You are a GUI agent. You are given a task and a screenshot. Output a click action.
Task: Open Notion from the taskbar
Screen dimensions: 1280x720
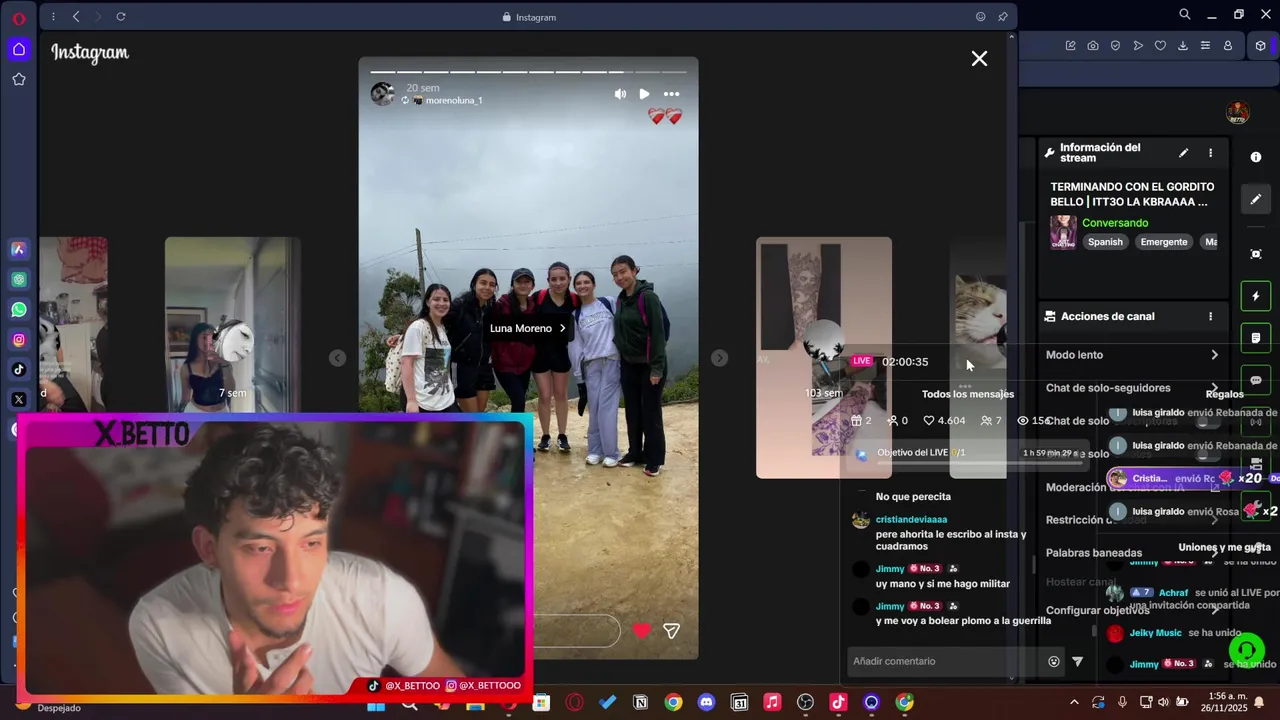pyautogui.click(x=640, y=703)
